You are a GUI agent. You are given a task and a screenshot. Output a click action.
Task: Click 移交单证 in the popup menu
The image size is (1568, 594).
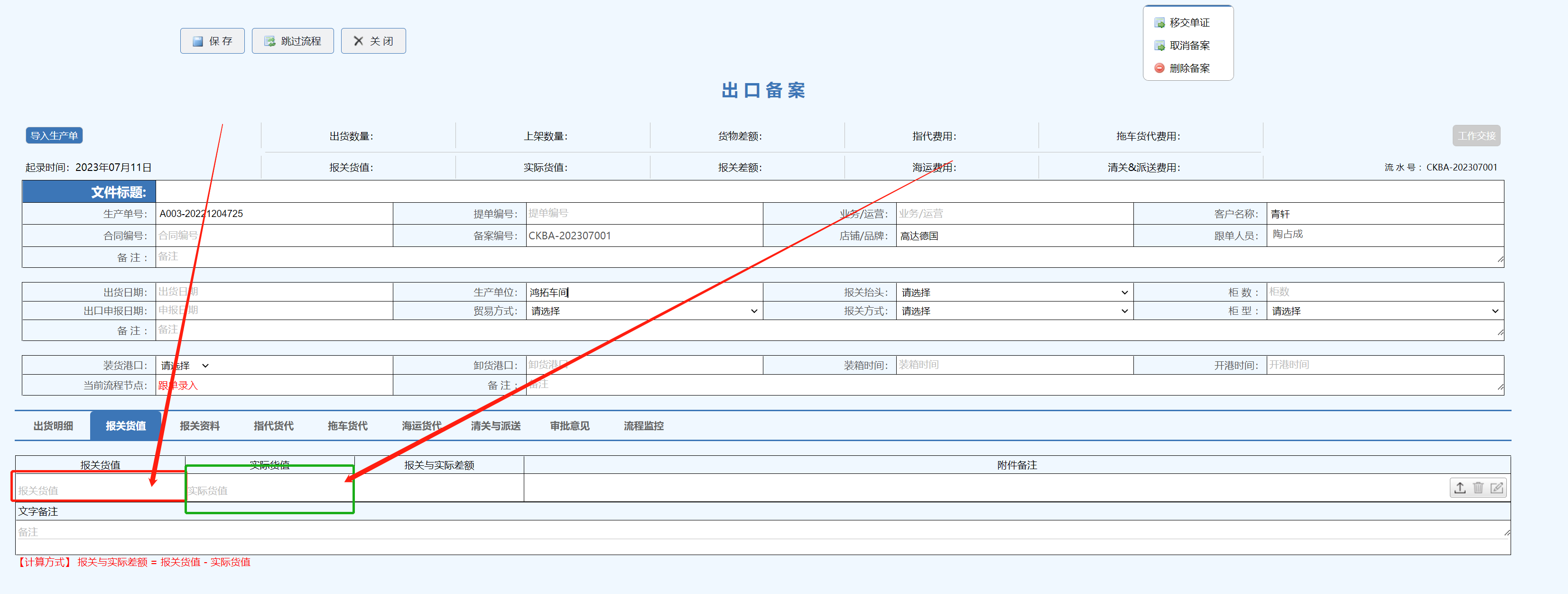(x=1189, y=22)
